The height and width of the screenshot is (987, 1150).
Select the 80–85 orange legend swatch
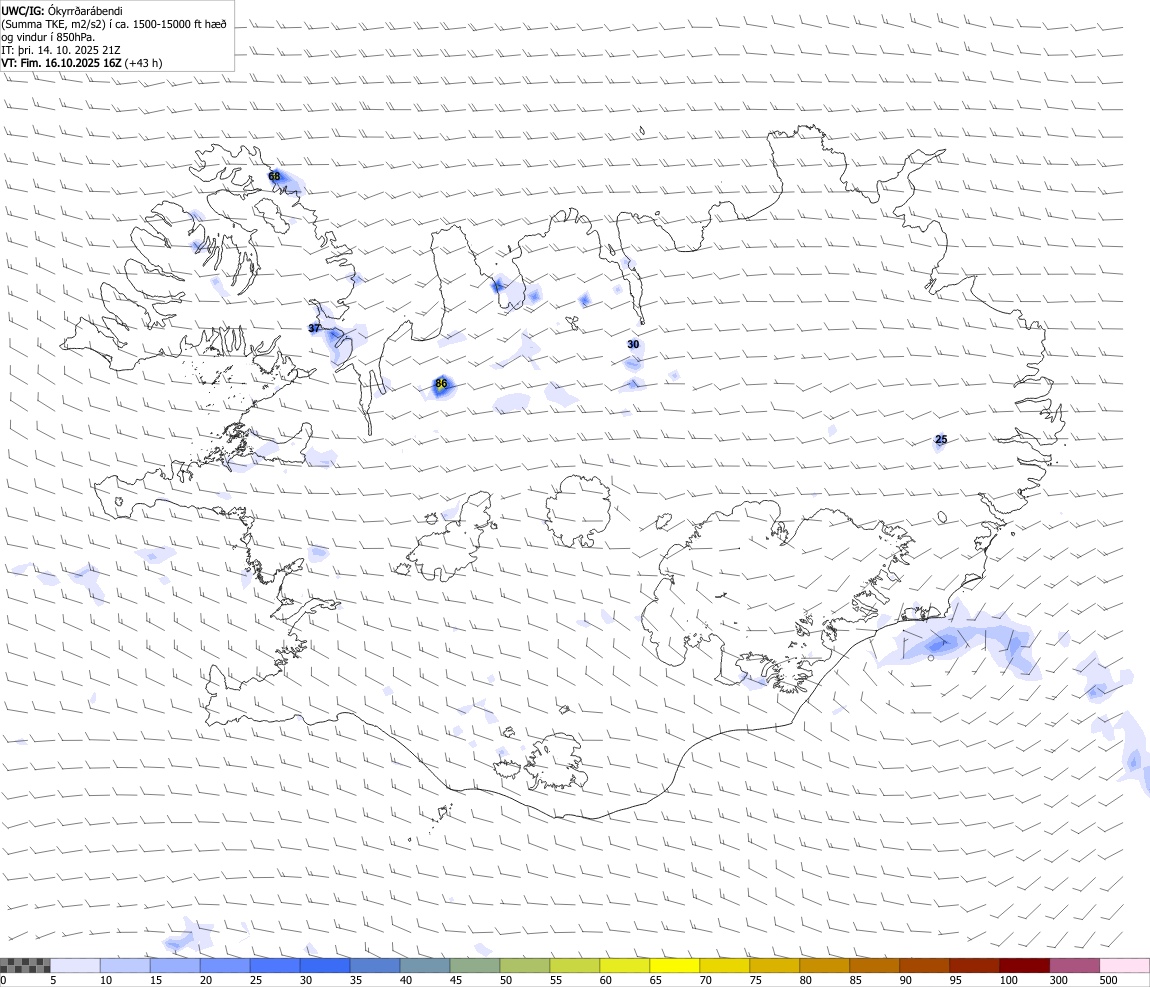(x=824, y=965)
